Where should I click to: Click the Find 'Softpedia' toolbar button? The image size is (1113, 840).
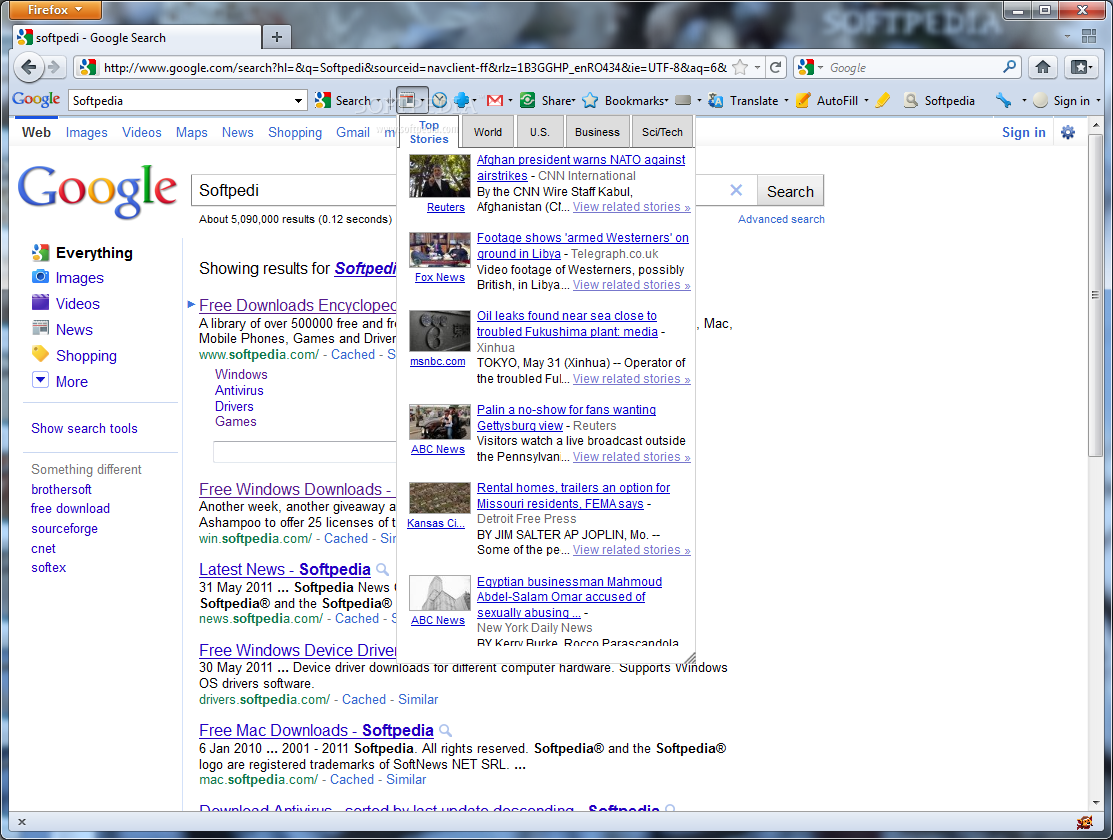[939, 101]
